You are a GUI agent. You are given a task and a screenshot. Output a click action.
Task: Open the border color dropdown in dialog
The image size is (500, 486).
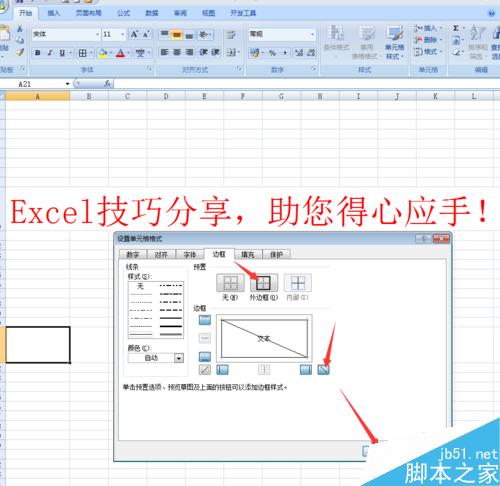point(179,358)
